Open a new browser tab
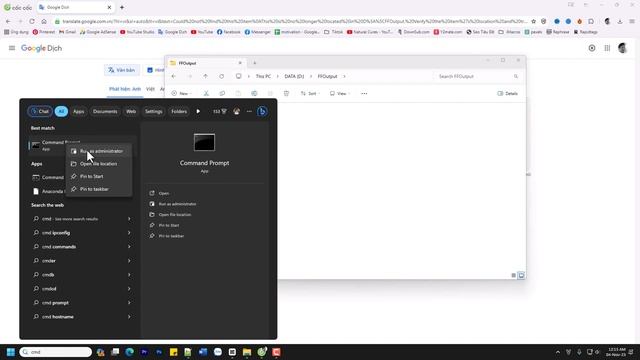Viewport: 640px width, 360px height. pos(122,7)
